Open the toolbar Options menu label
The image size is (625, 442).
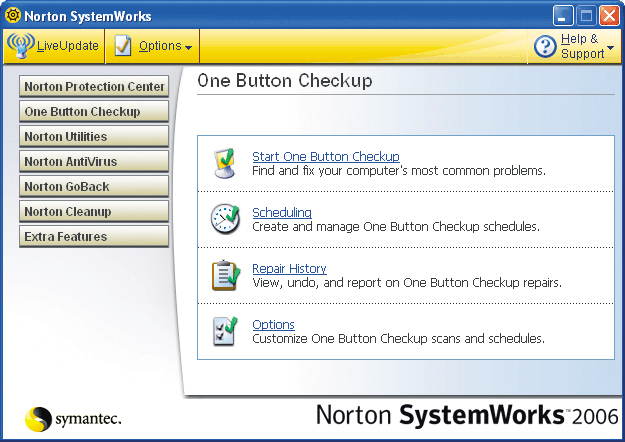pyautogui.click(x=160, y=46)
